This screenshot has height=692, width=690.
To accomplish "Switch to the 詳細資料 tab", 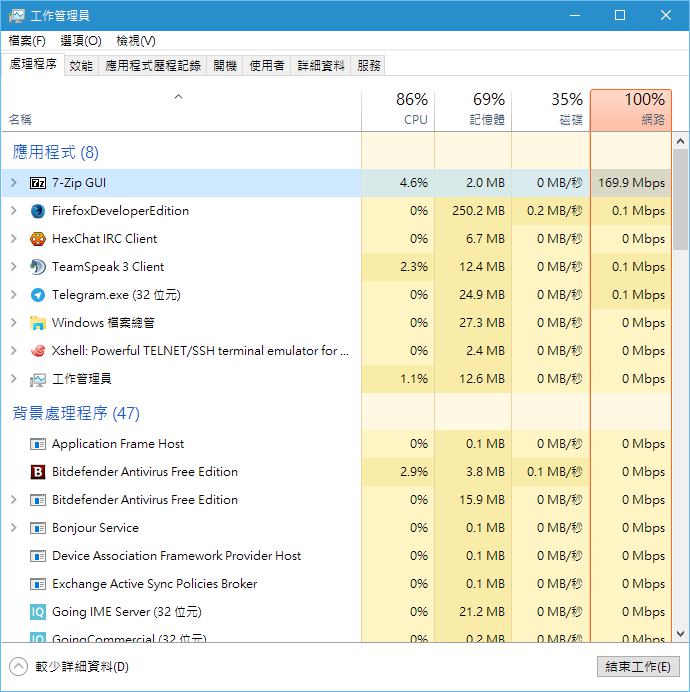I will (320, 66).
